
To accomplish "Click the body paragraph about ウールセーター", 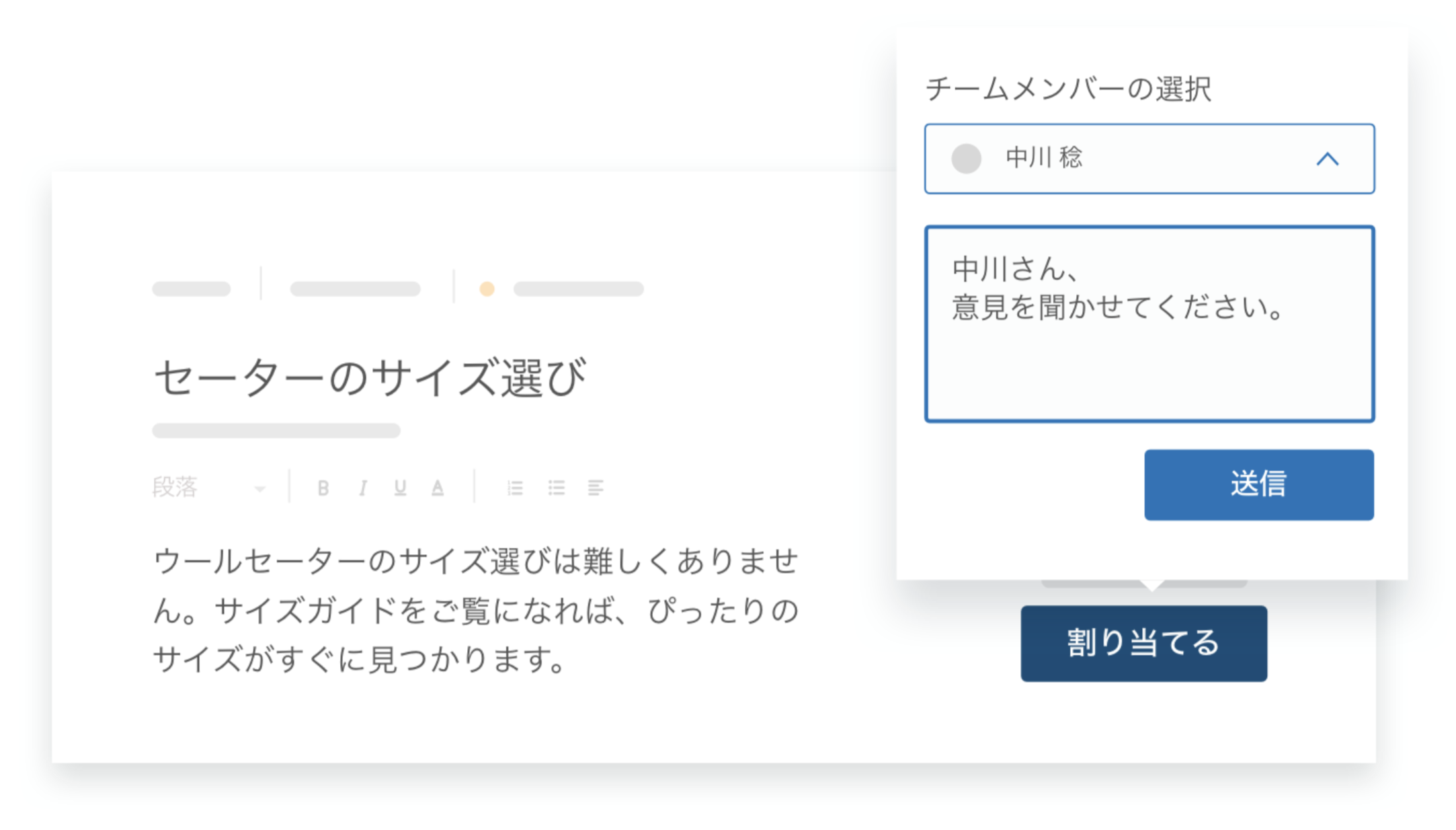I will click(x=476, y=611).
